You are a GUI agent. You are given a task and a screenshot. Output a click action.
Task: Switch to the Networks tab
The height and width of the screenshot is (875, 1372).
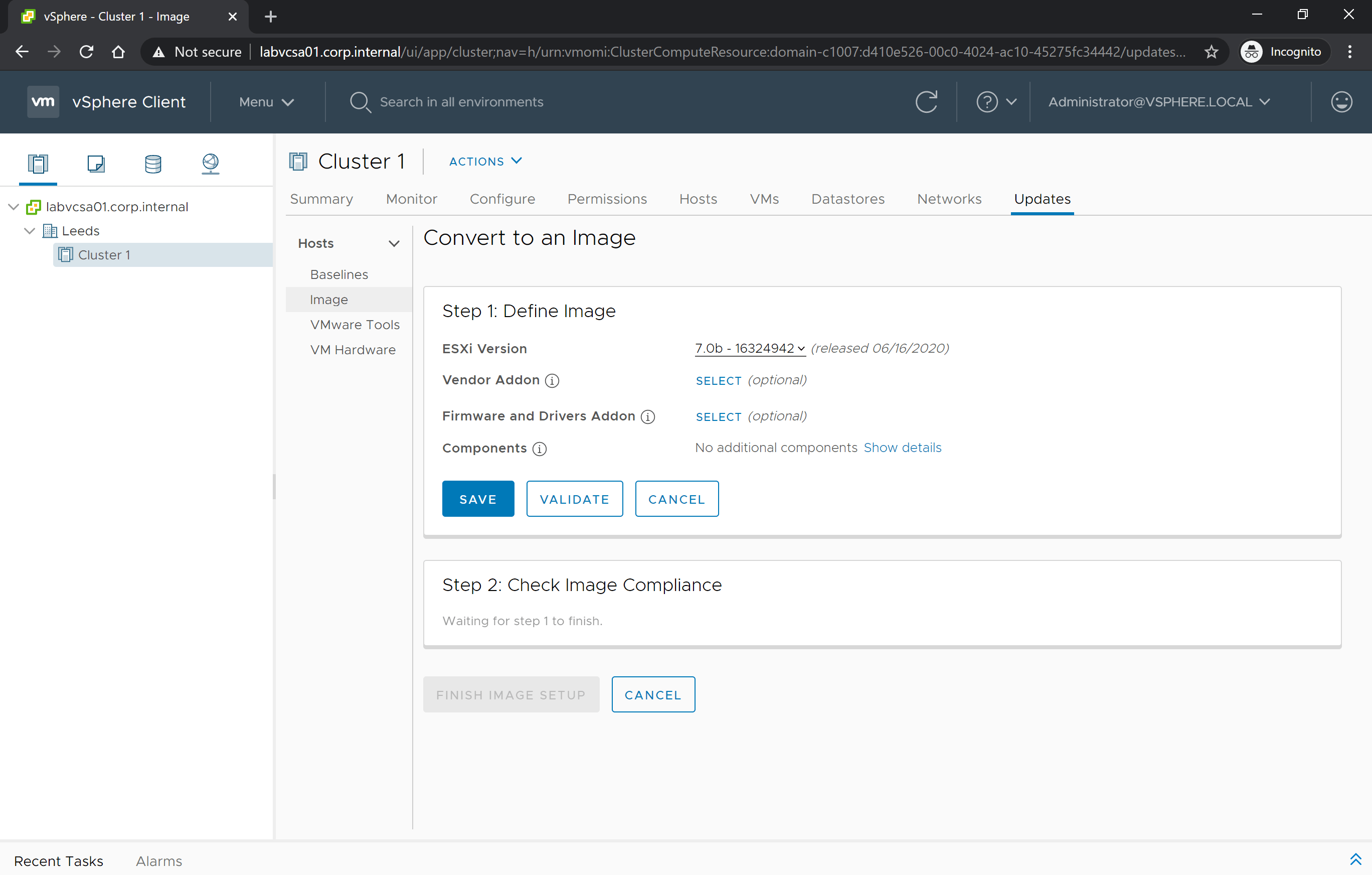pyautogui.click(x=949, y=199)
